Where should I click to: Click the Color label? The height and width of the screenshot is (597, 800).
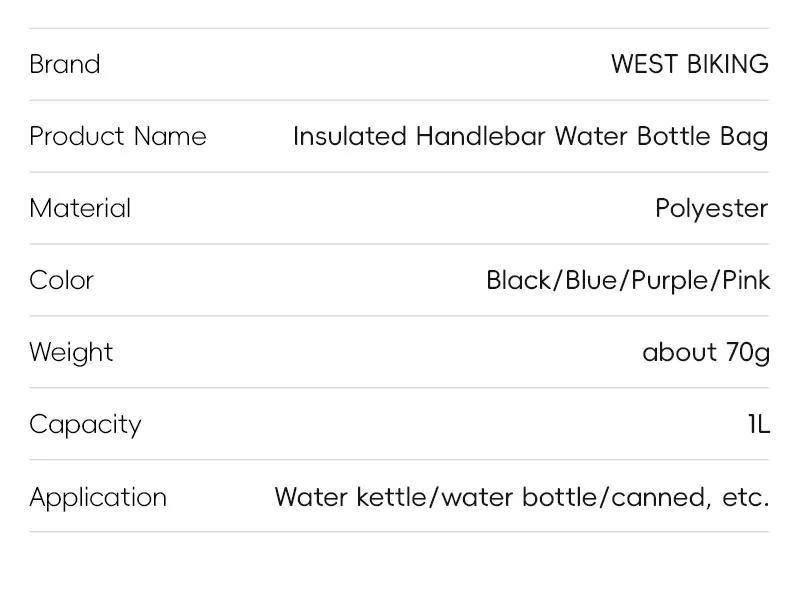(x=61, y=280)
